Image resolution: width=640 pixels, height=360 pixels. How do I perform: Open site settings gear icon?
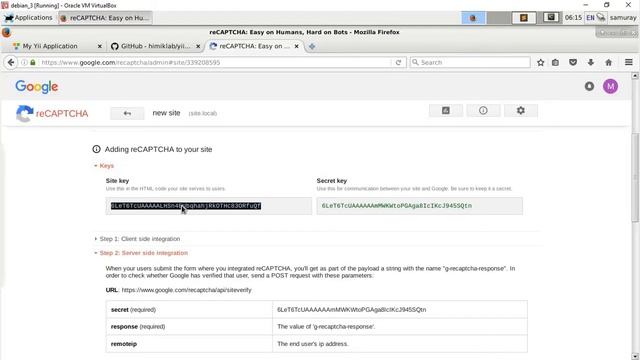521,110
